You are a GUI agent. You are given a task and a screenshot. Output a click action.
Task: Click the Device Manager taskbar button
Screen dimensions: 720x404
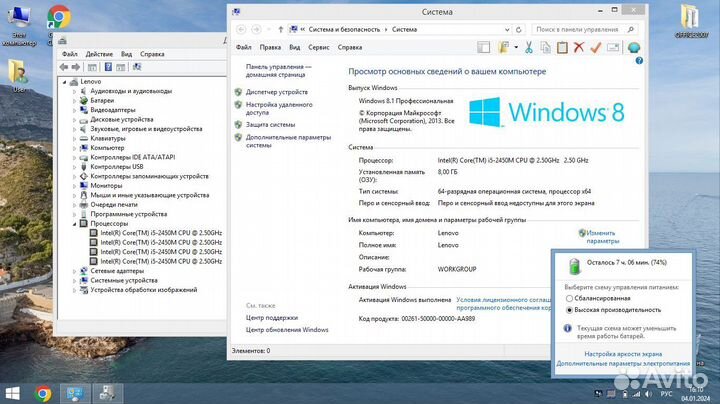107,393
